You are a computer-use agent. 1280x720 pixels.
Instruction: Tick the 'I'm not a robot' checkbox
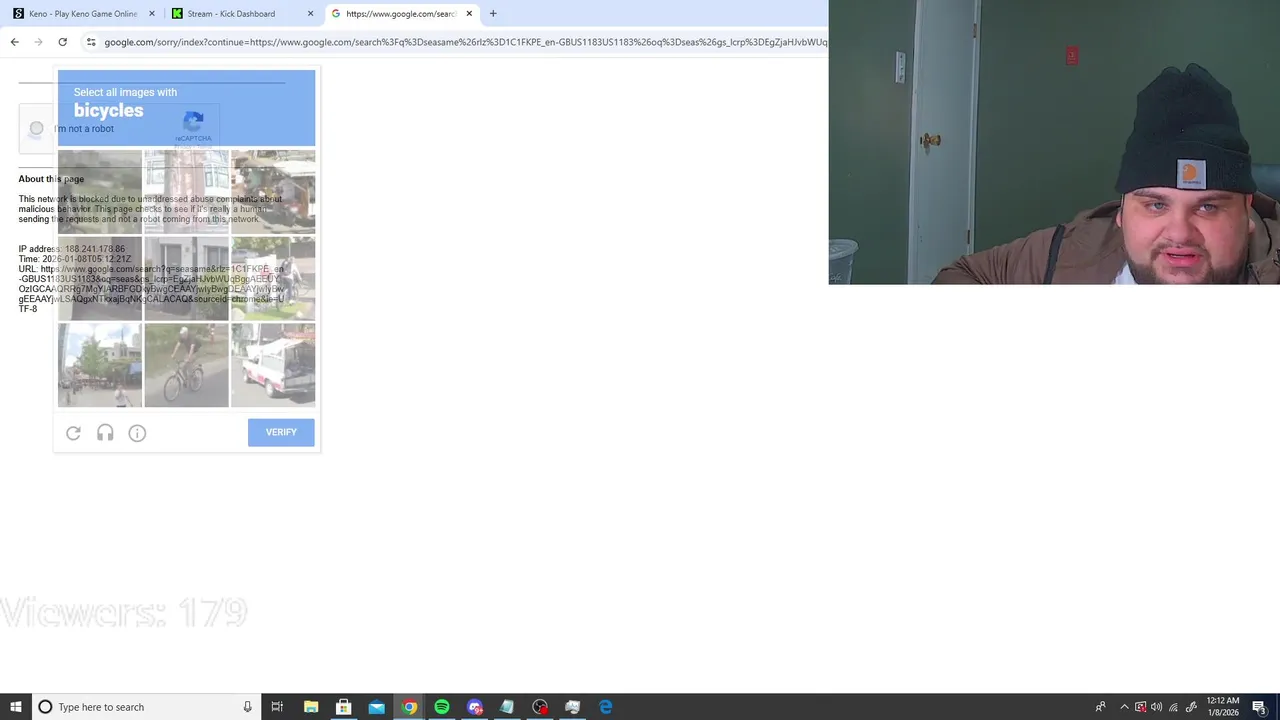pyautogui.click(x=37, y=128)
